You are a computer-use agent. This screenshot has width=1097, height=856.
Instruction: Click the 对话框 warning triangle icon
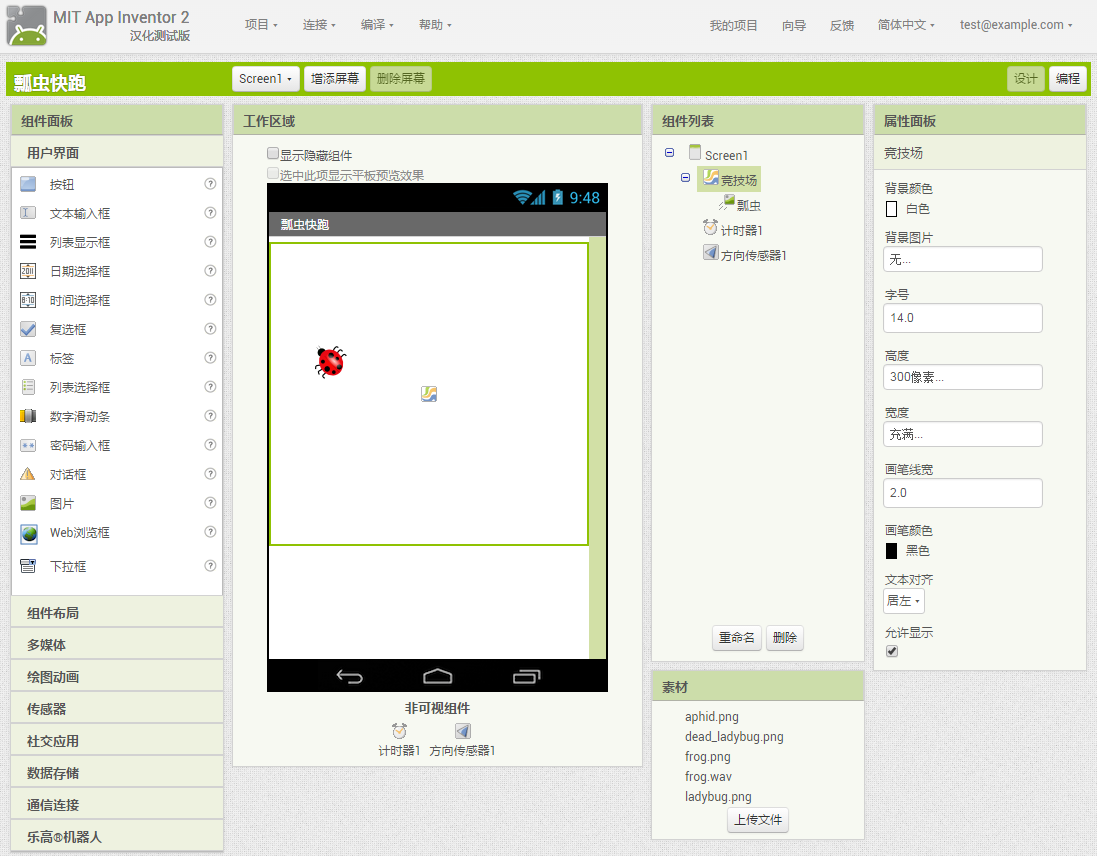[28, 474]
